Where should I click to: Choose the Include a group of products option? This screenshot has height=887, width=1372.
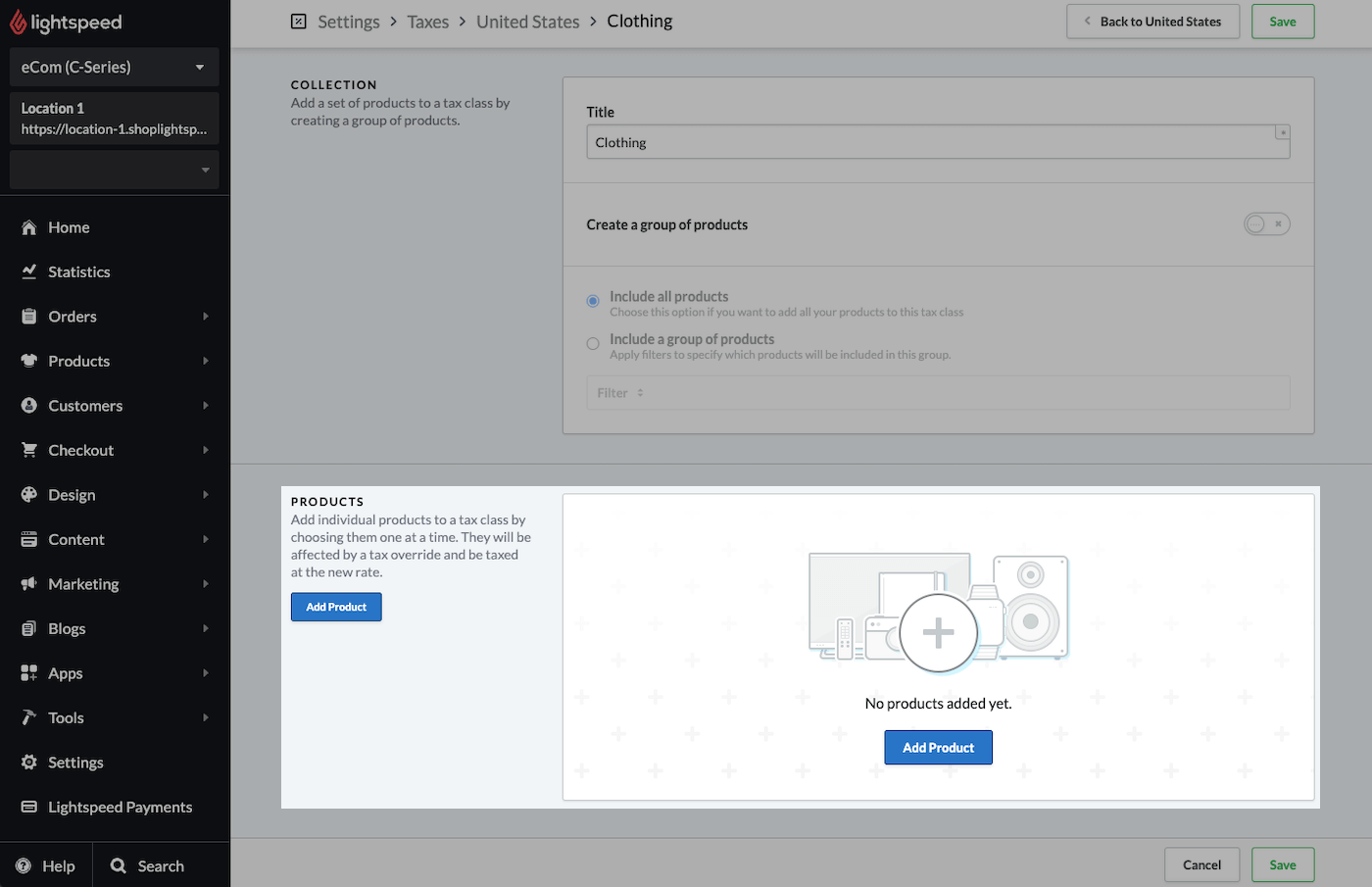[592, 343]
